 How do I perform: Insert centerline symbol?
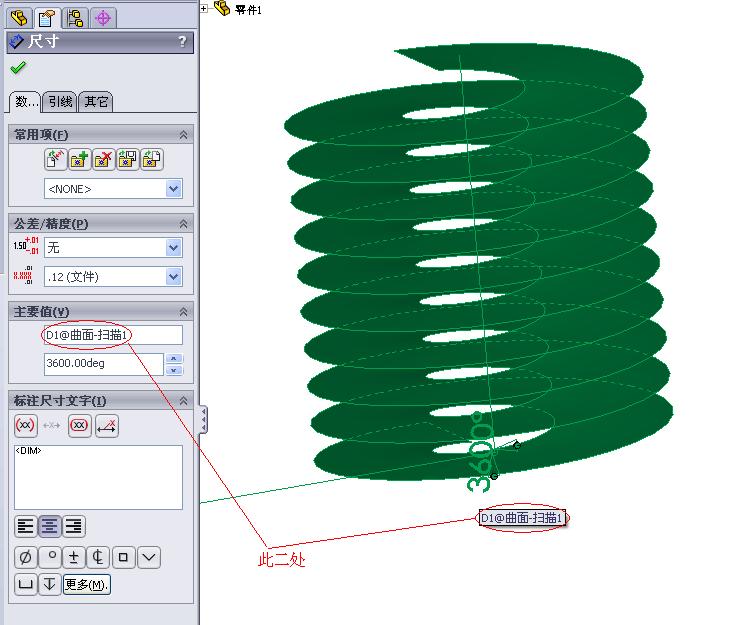(x=99, y=557)
